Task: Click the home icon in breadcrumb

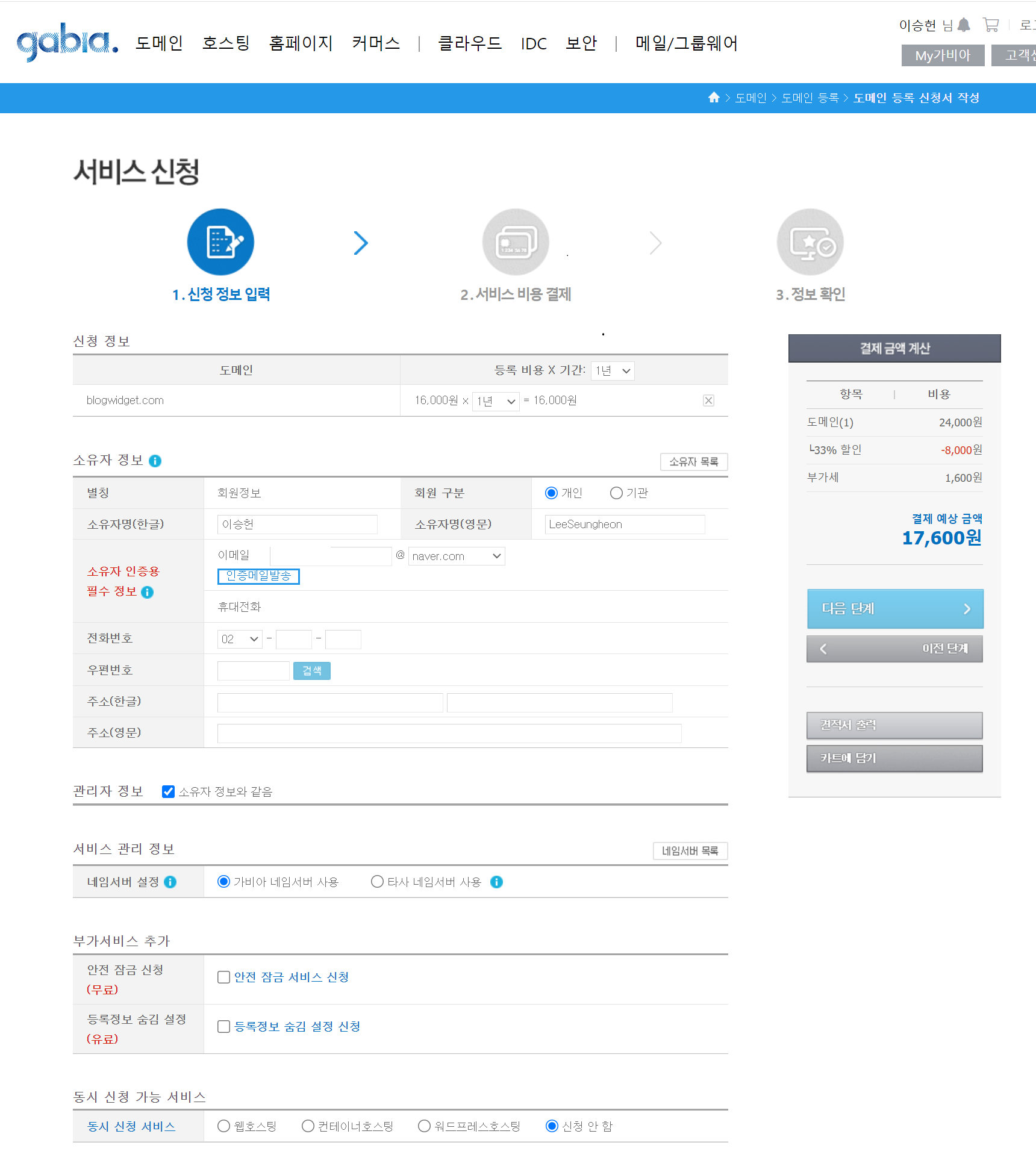Action: tap(714, 97)
